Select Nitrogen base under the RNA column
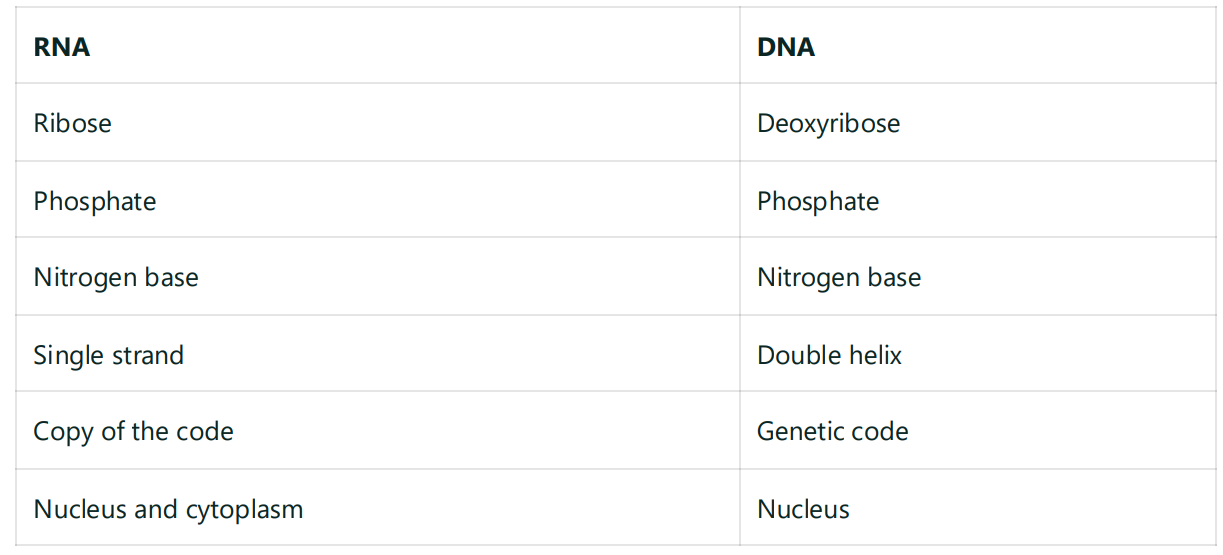Image resolution: width=1223 pixels, height=555 pixels. 116,277
